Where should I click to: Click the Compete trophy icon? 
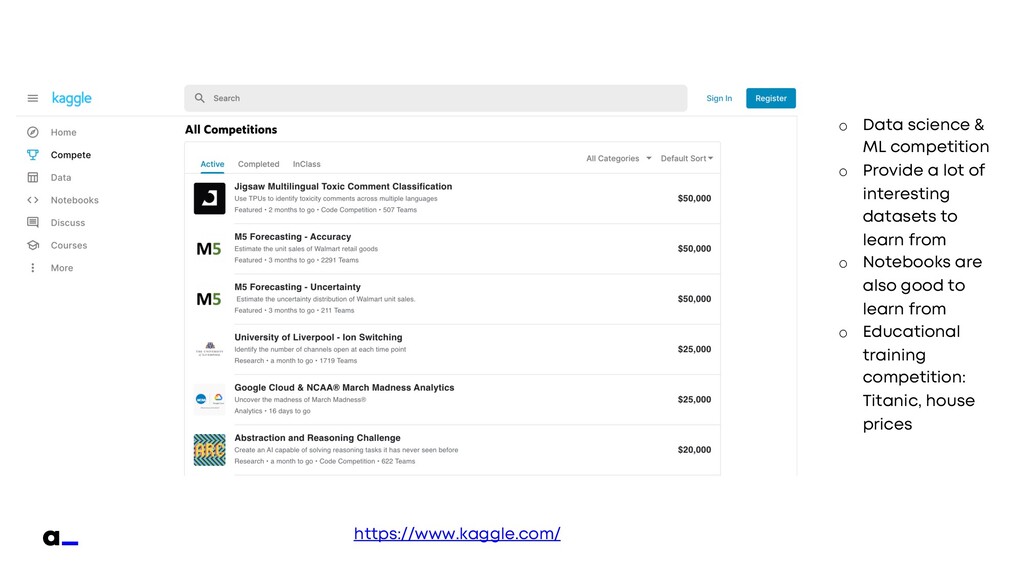[33, 155]
